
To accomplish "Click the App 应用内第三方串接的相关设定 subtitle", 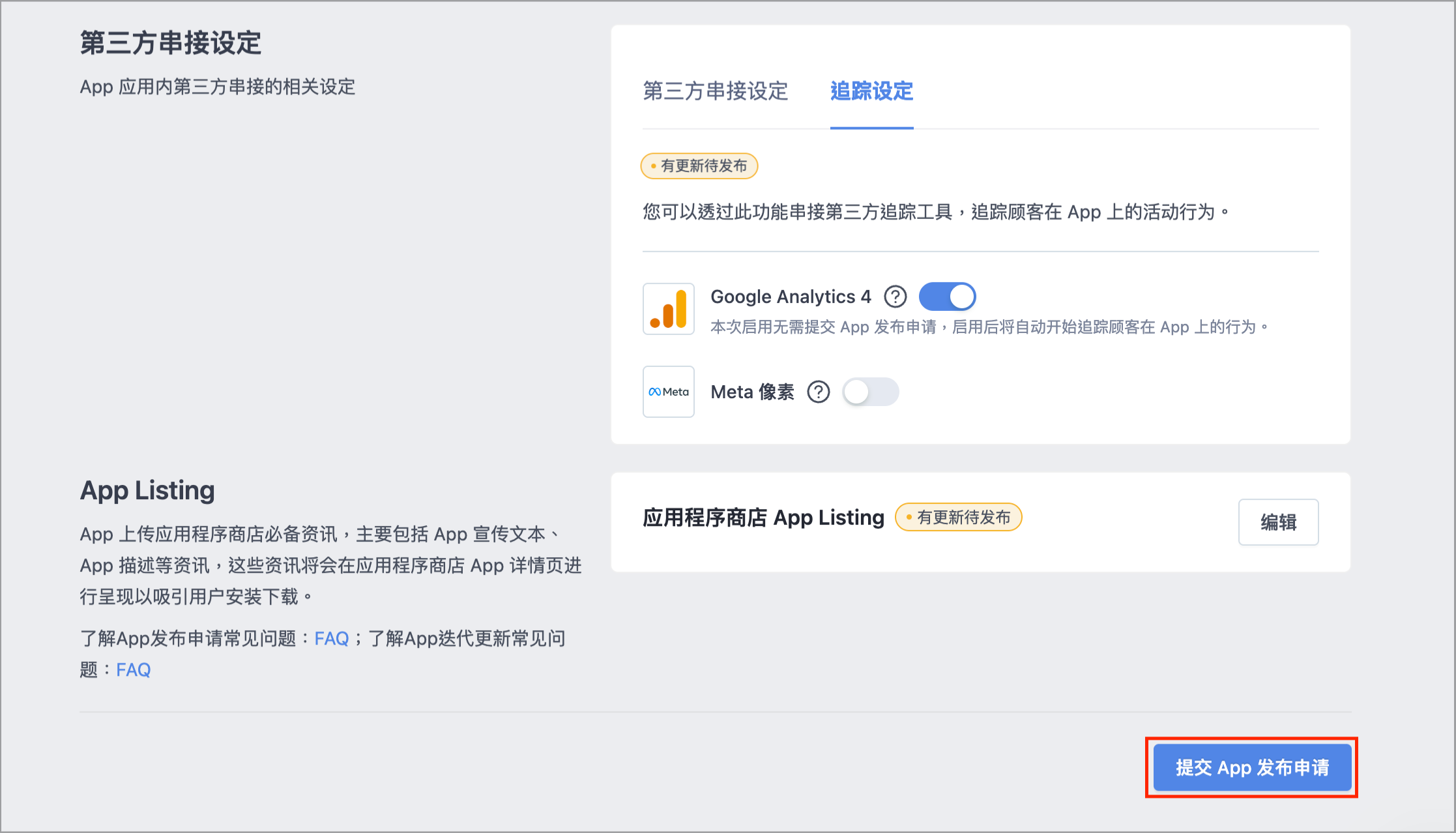I will (x=218, y=87).
